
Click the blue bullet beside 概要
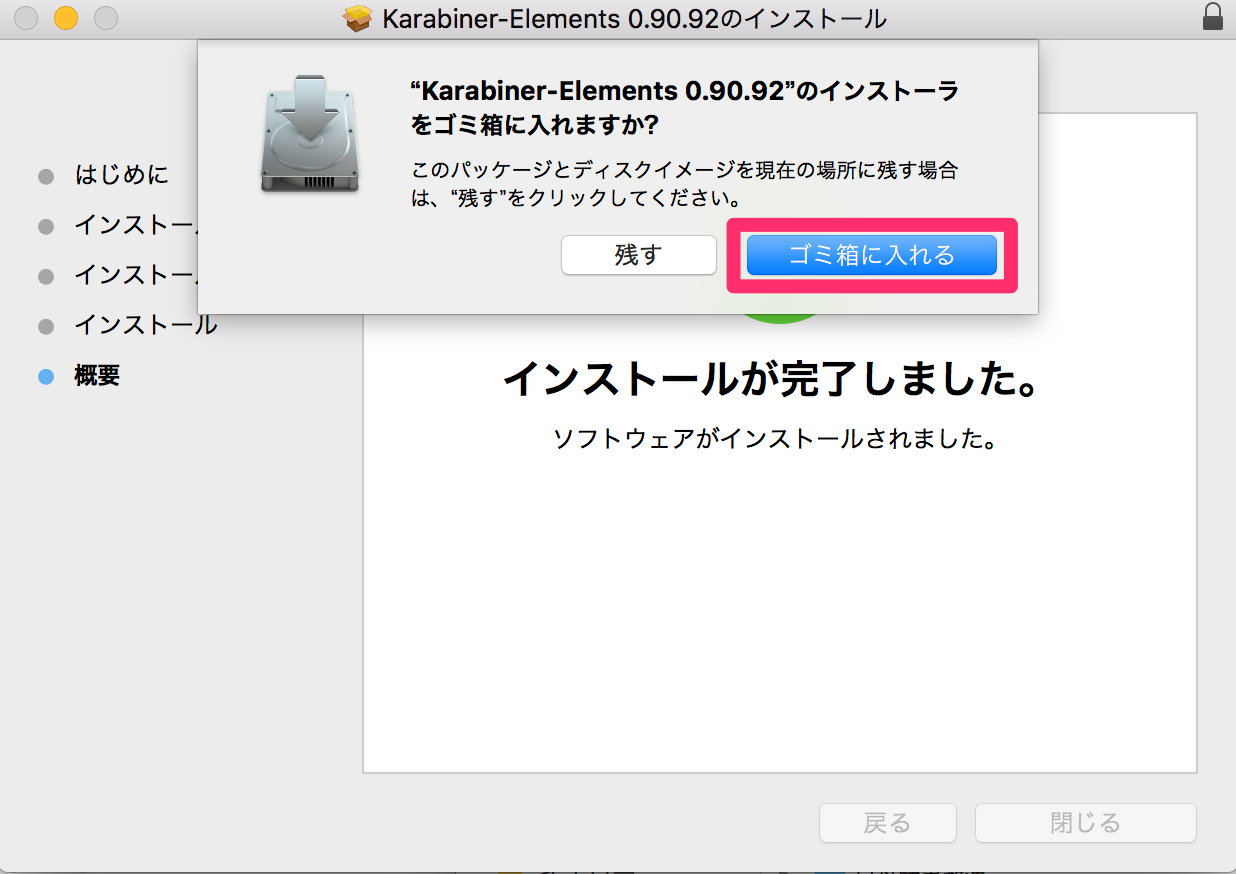45,377
